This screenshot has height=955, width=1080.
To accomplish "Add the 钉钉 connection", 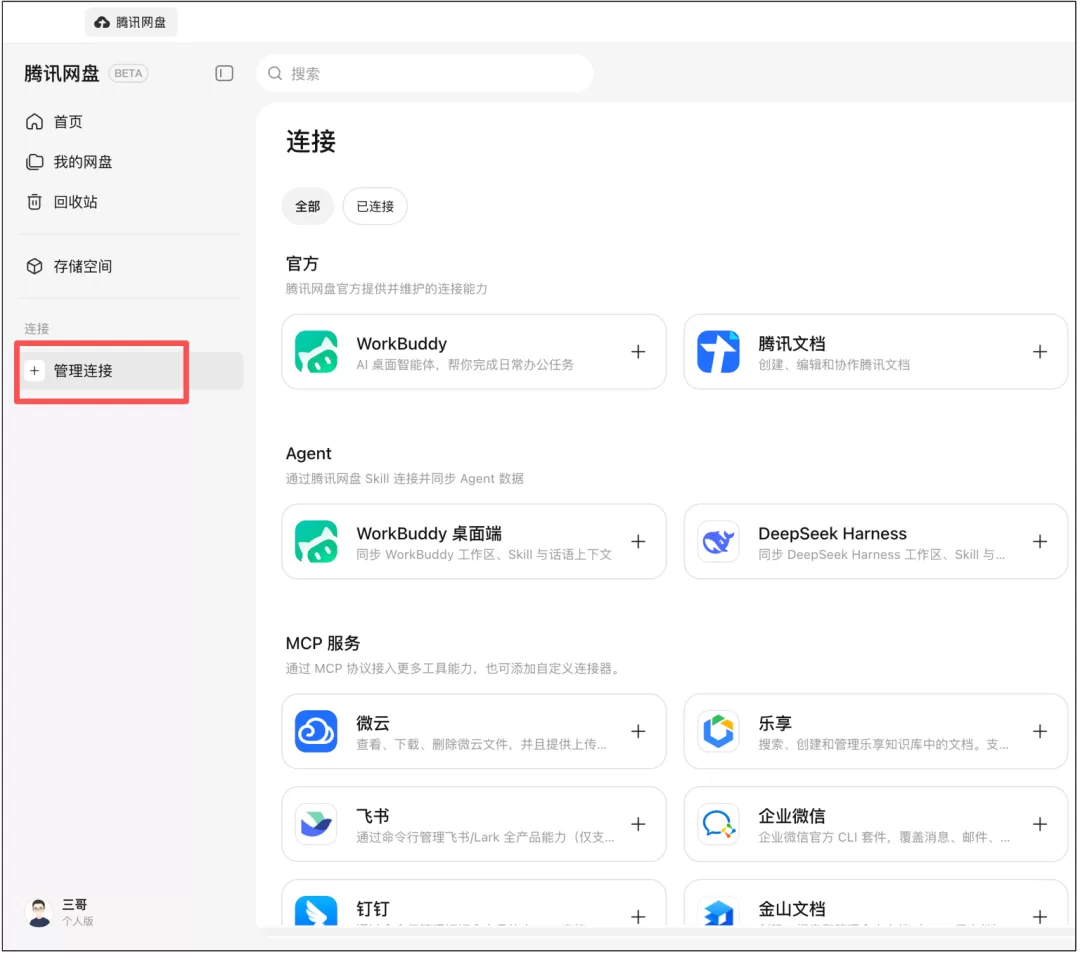I will coord(638,918).
